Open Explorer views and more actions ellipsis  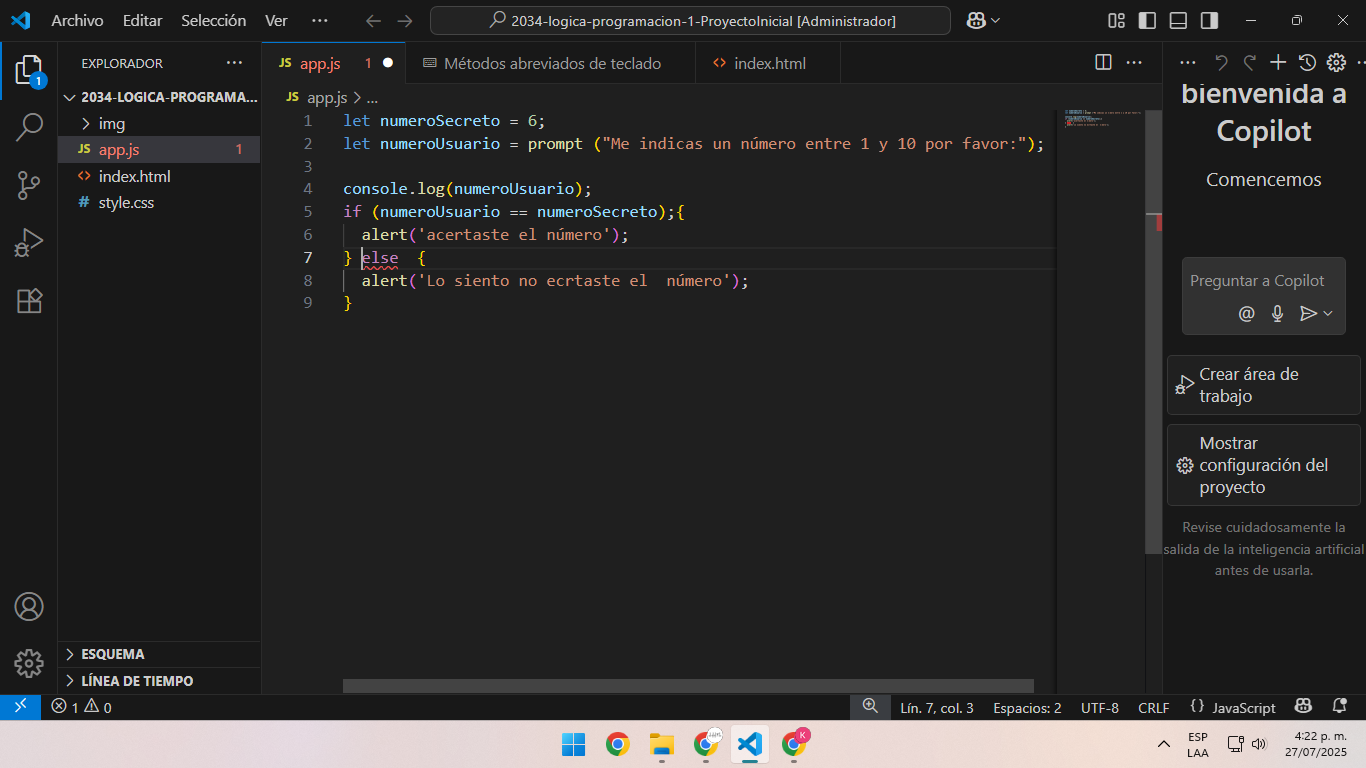point(235,62)
